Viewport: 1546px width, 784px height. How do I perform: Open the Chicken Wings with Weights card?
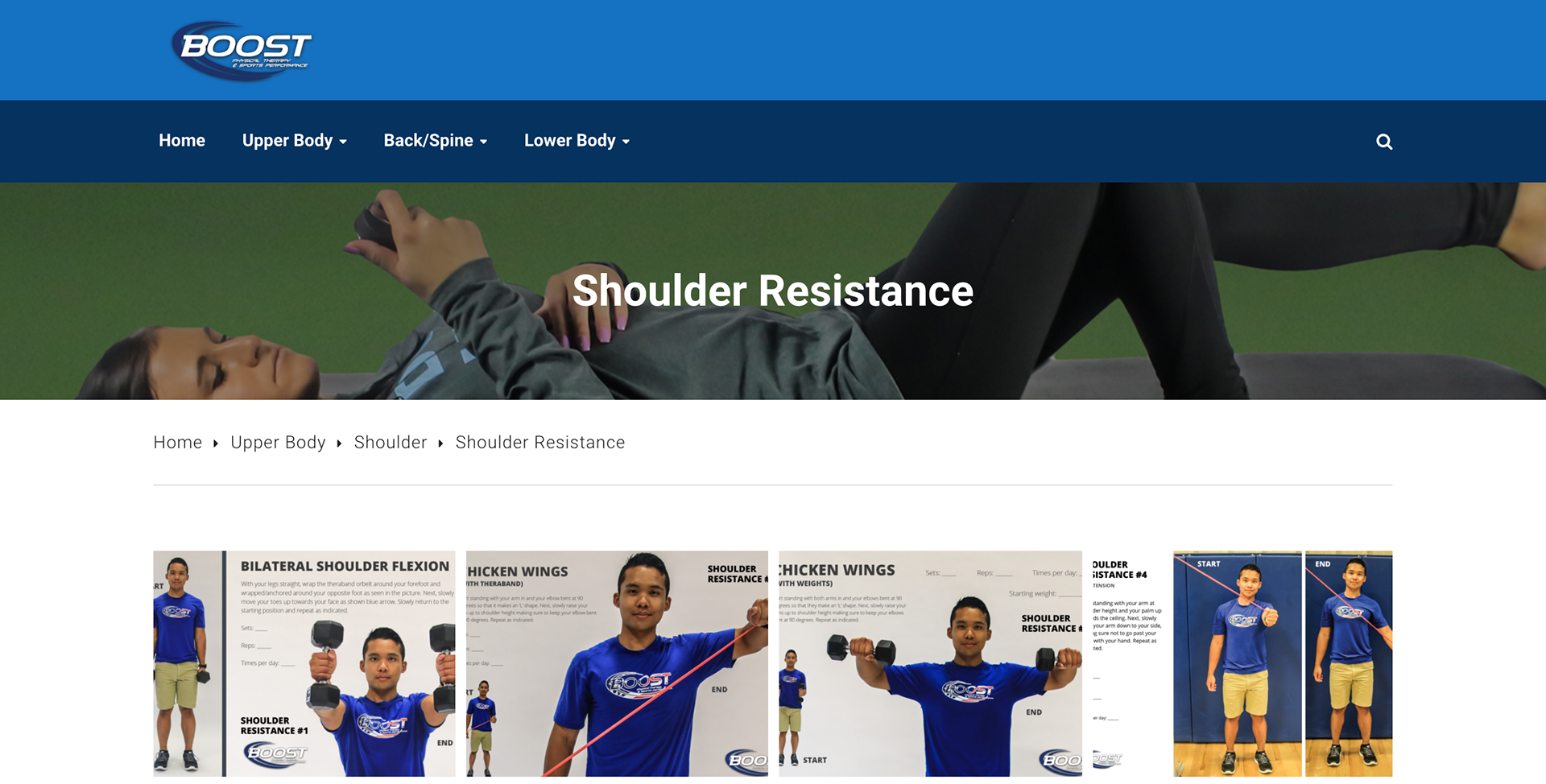tap(930, 664)
